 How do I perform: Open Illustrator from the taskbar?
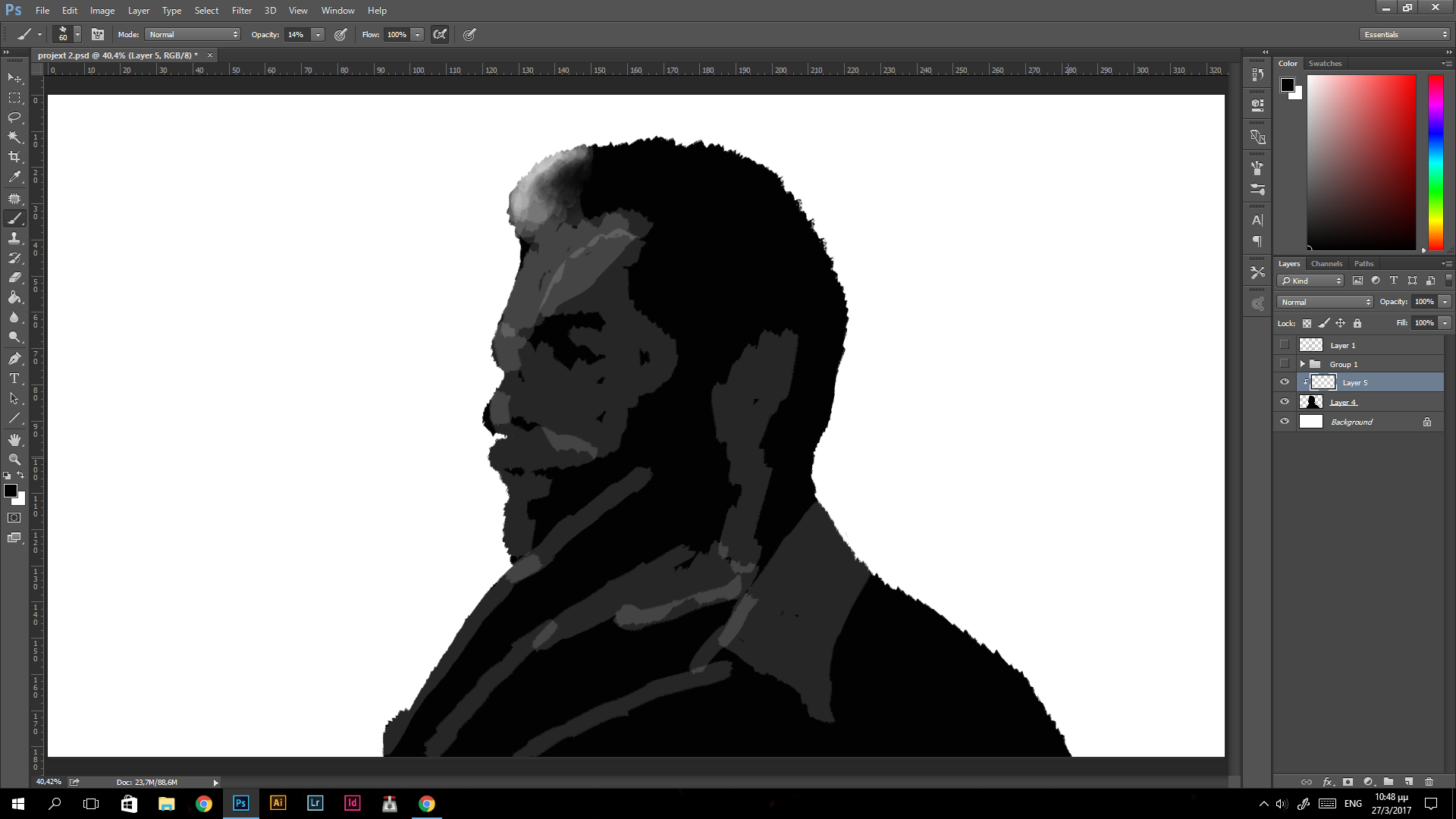[x=278, y=803]
